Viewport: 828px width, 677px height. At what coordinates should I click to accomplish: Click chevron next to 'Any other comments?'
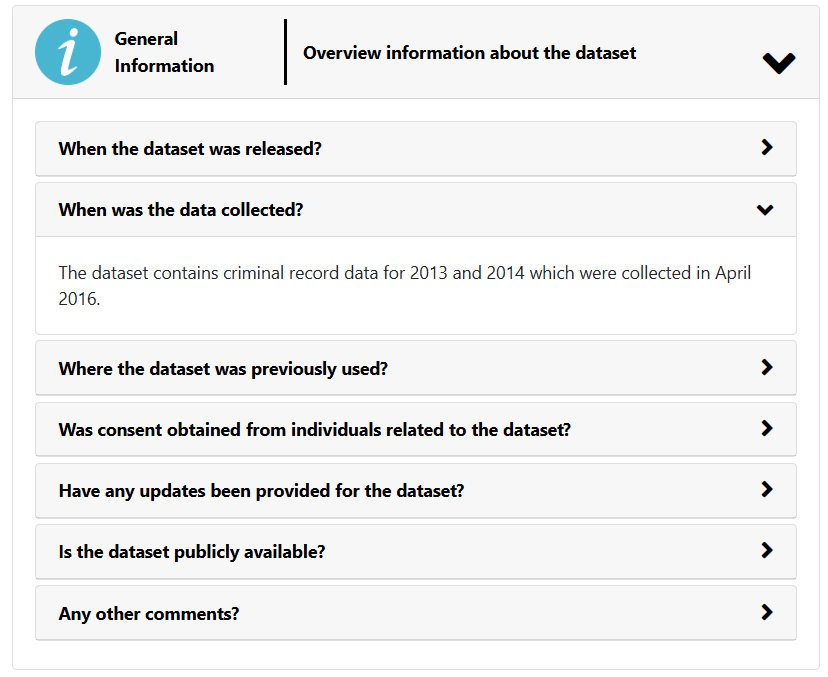(x=767, y=612)
